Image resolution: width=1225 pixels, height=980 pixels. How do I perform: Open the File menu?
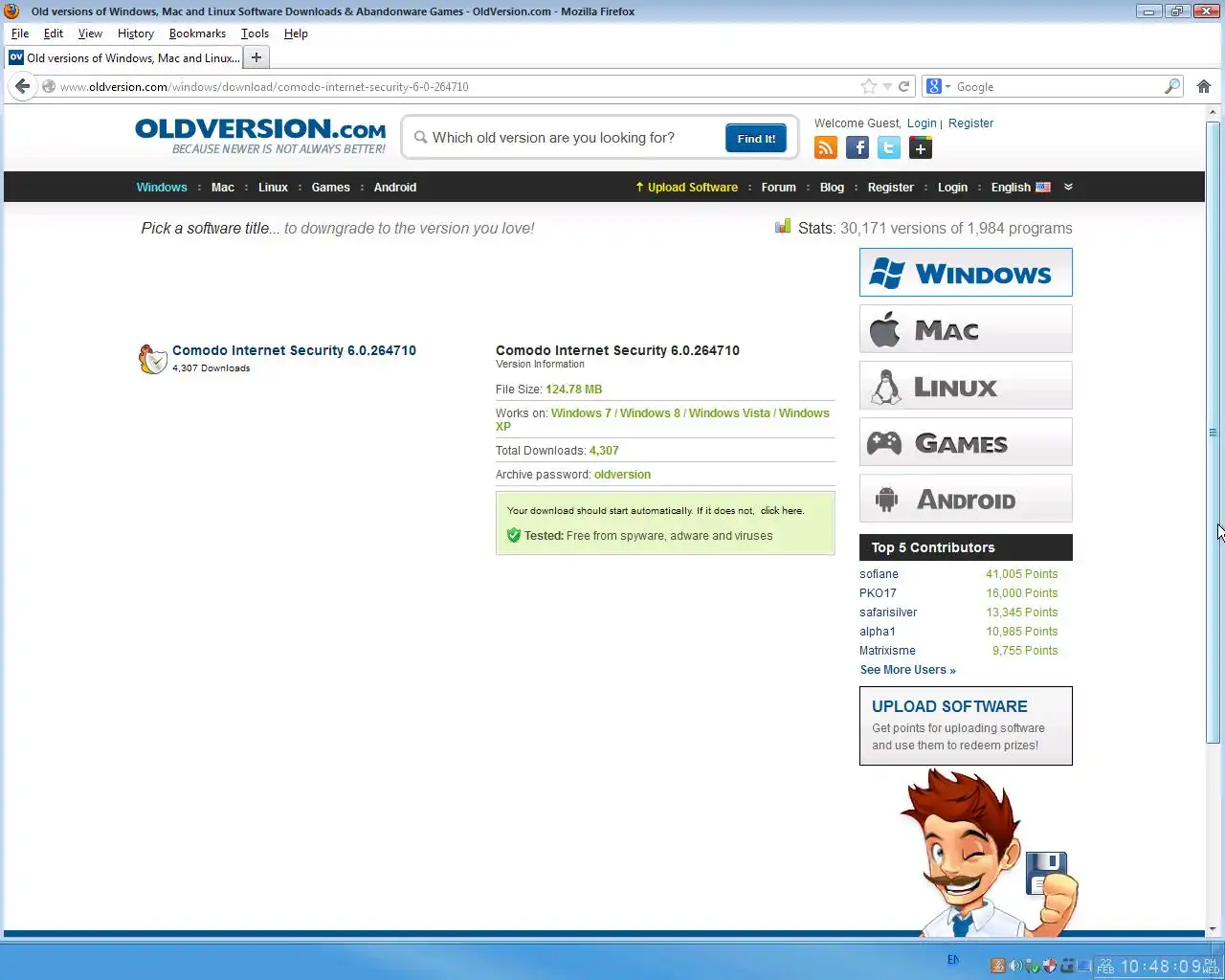(20, 33)
